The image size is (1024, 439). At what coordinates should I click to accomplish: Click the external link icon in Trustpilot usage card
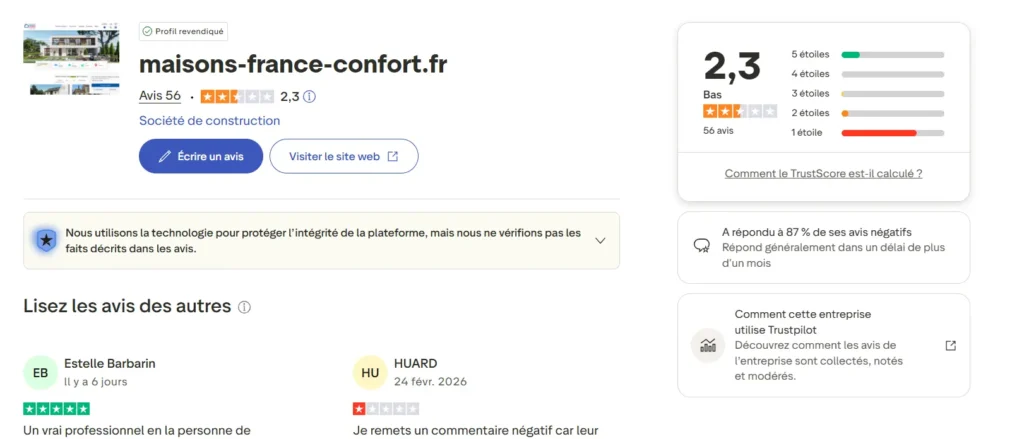tap(950, 346)
